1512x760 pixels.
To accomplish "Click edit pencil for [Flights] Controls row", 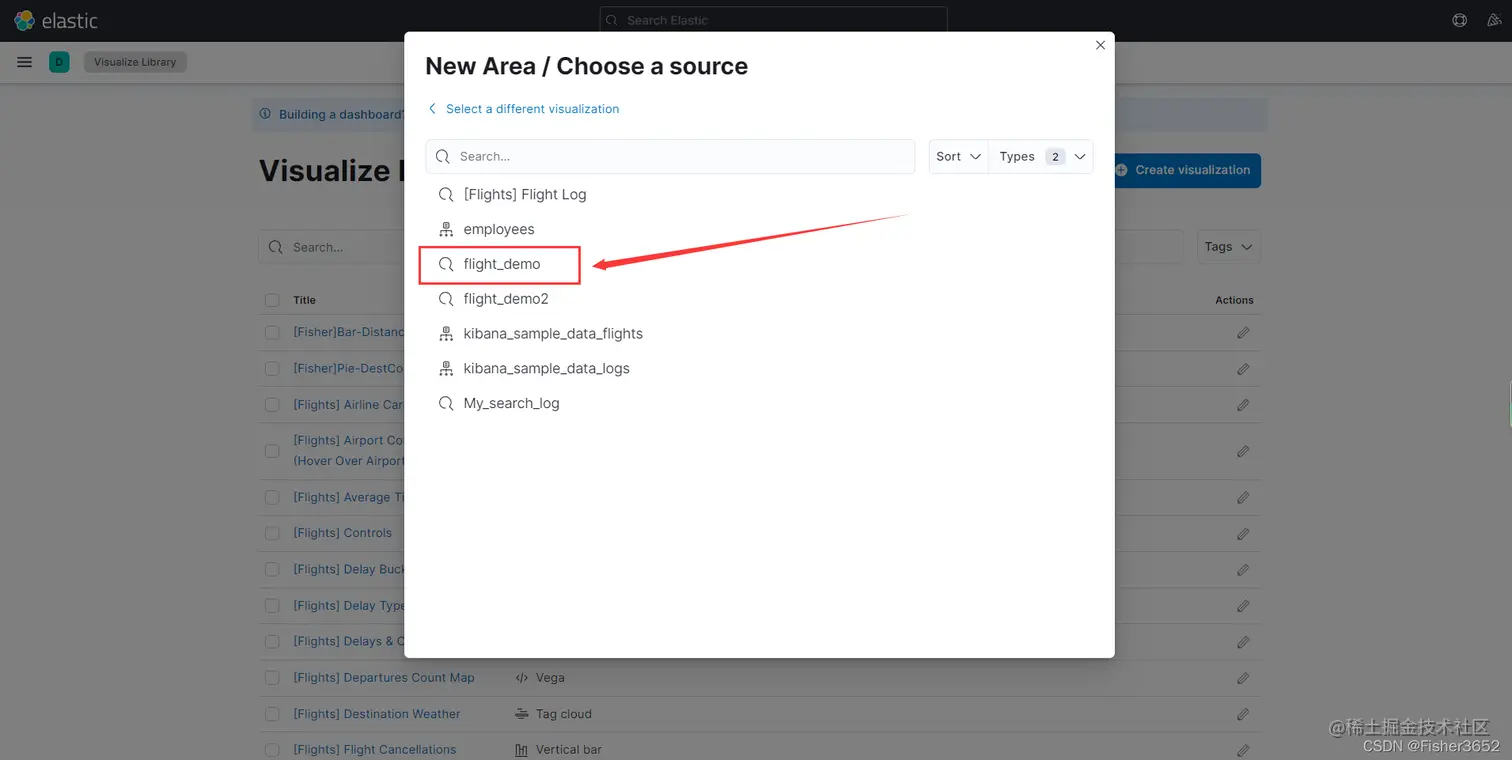I will click(1243, 533).
